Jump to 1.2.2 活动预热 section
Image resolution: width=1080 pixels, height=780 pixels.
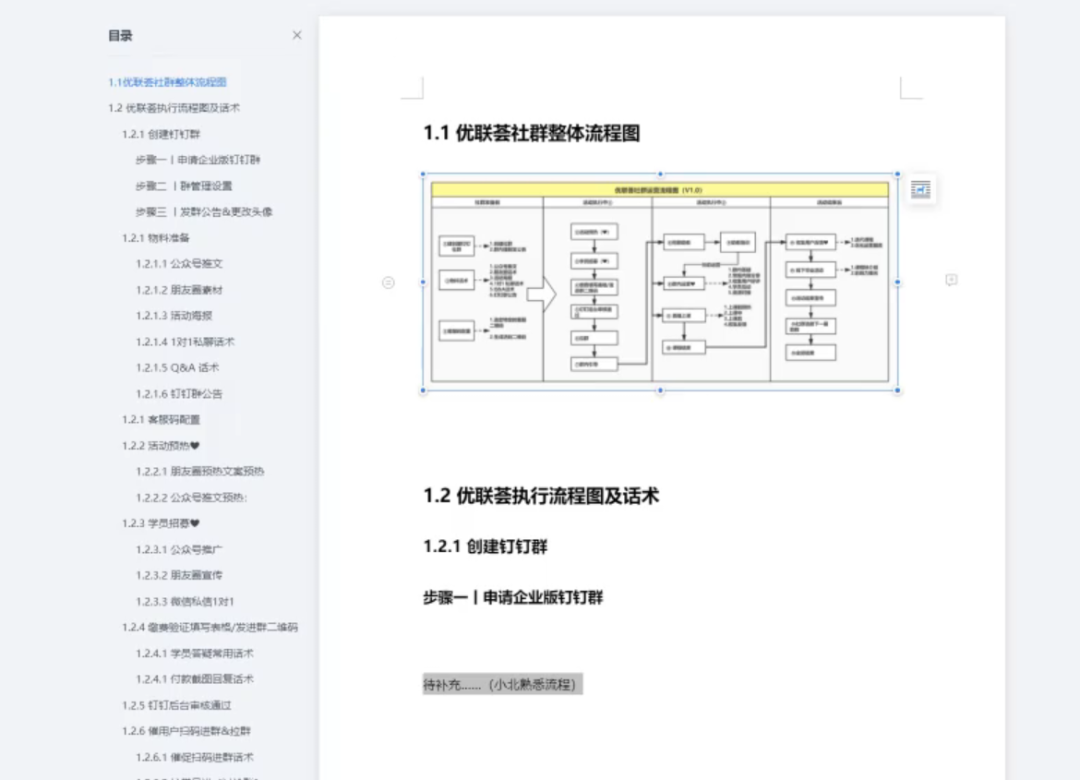click(x=161, y=446)
